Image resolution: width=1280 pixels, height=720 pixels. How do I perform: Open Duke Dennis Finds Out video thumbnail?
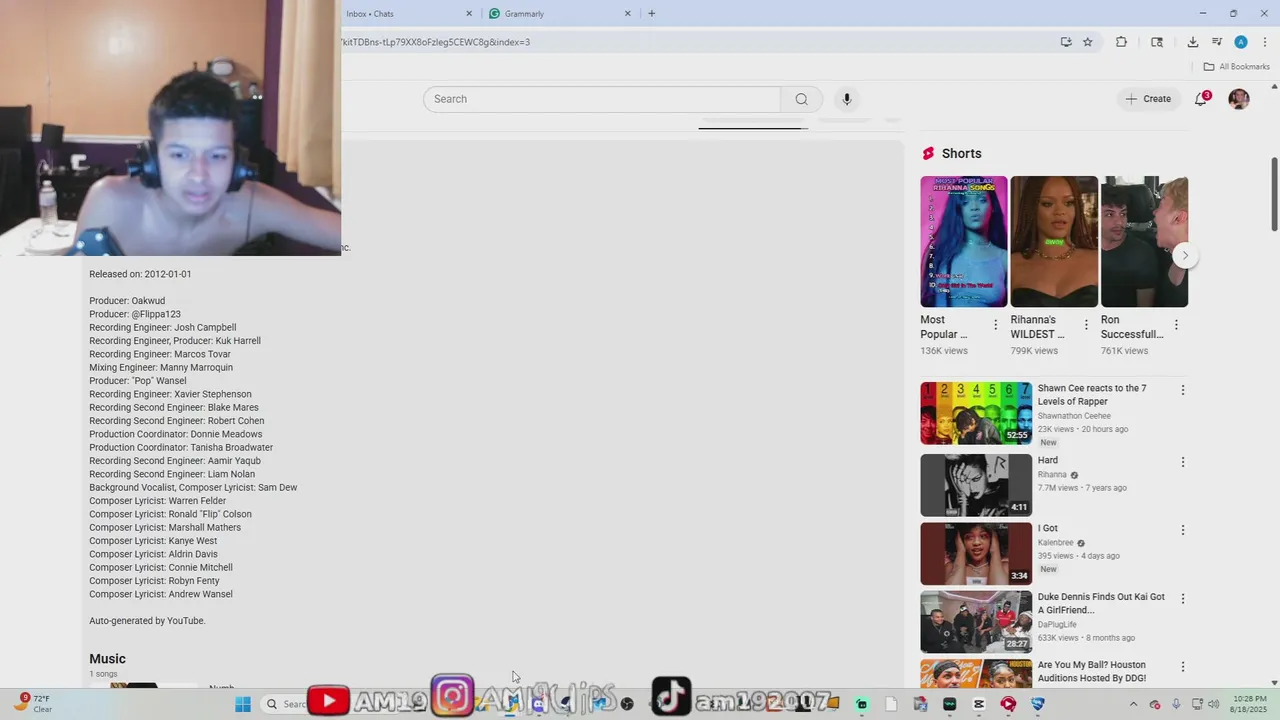(976, 622)
